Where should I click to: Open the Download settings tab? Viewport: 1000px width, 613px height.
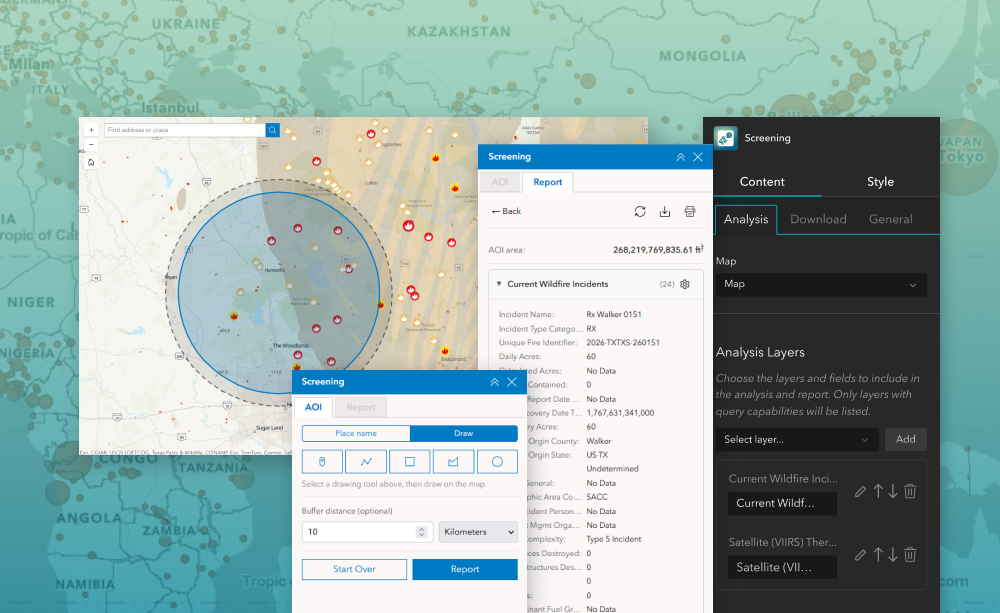point(818,219)
